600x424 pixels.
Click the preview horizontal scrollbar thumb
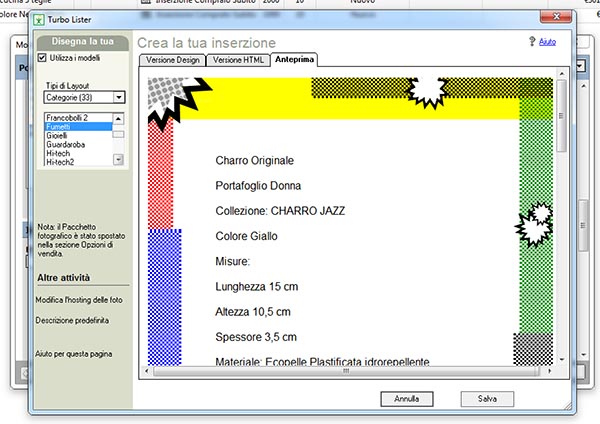click(x=346, y=371)
